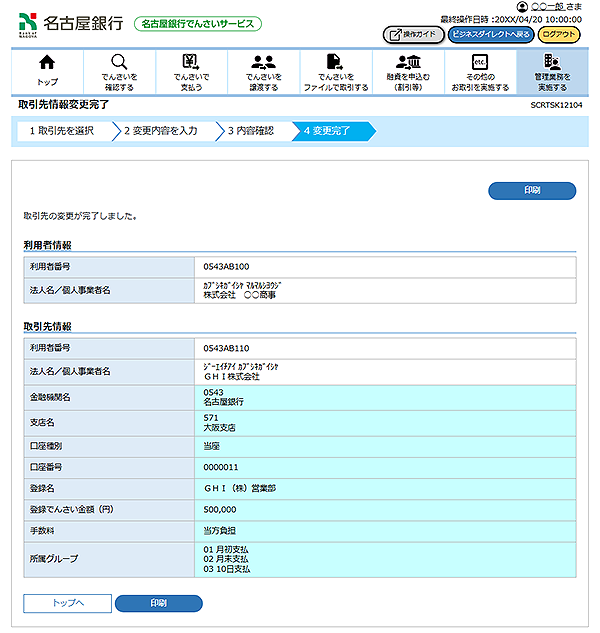600x633 pixels.
Task: Return via ビジネスダイレクトへ戻る button
Action: (x=491, y=34)
